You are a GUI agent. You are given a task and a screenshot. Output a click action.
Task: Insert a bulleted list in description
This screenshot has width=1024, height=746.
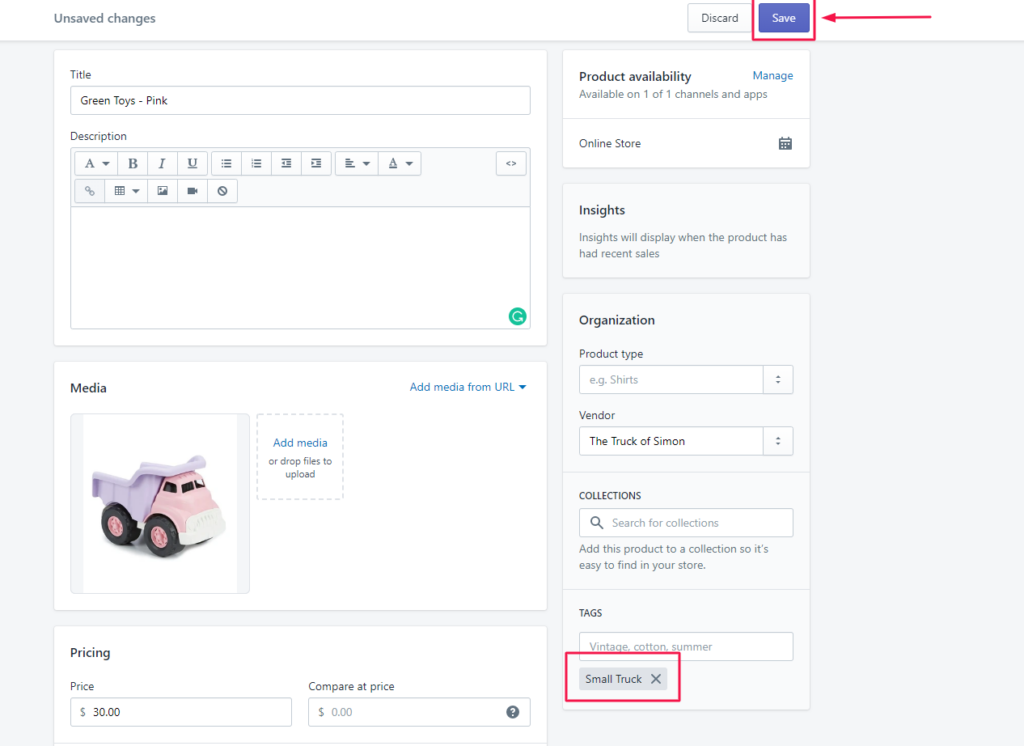click(227, 163)
